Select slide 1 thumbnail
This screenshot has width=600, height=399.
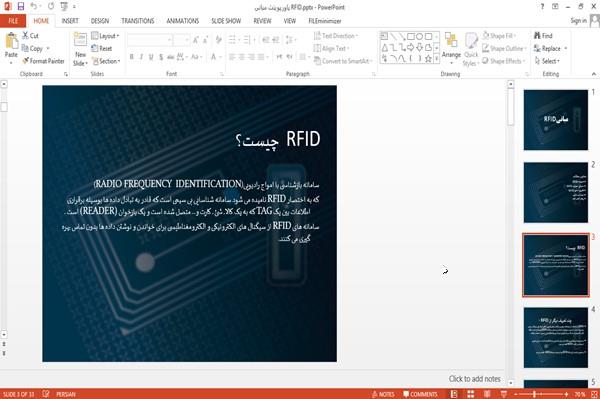[556, 120]
